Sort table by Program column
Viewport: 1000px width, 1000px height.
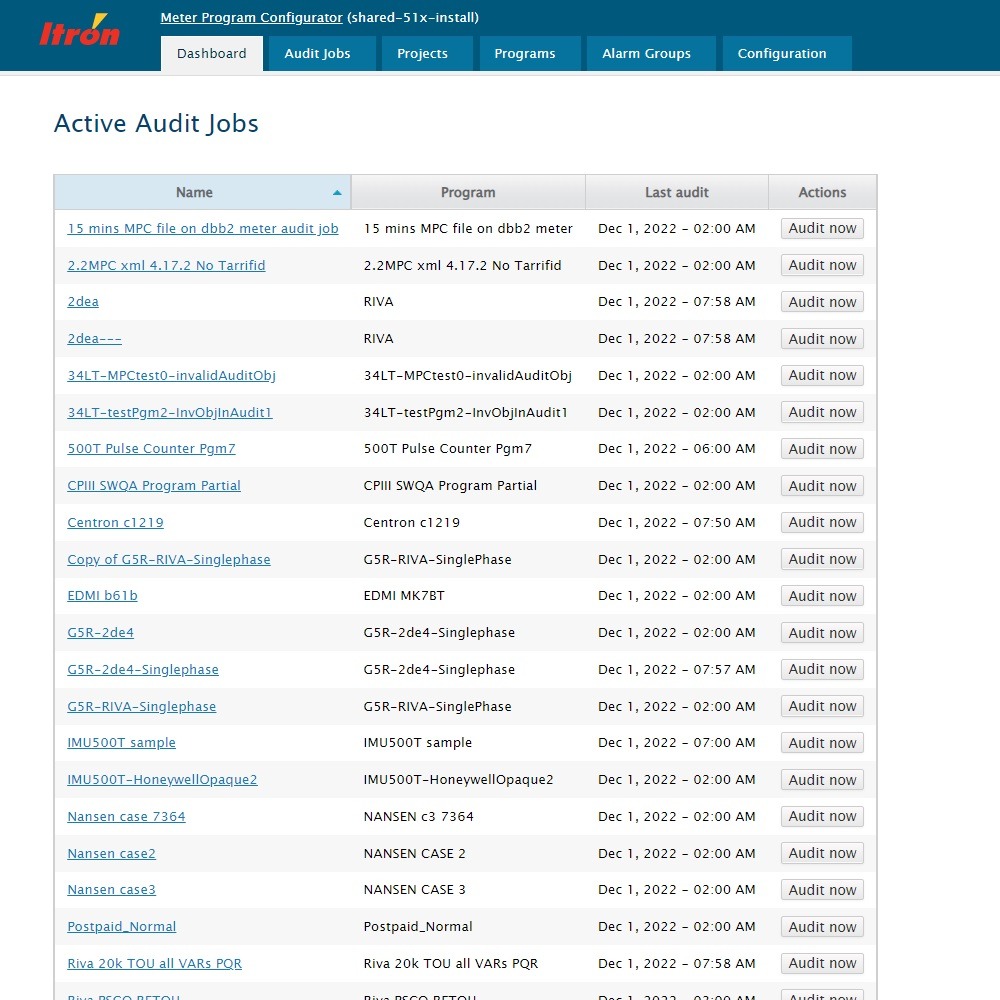click(x=468, y=193)
